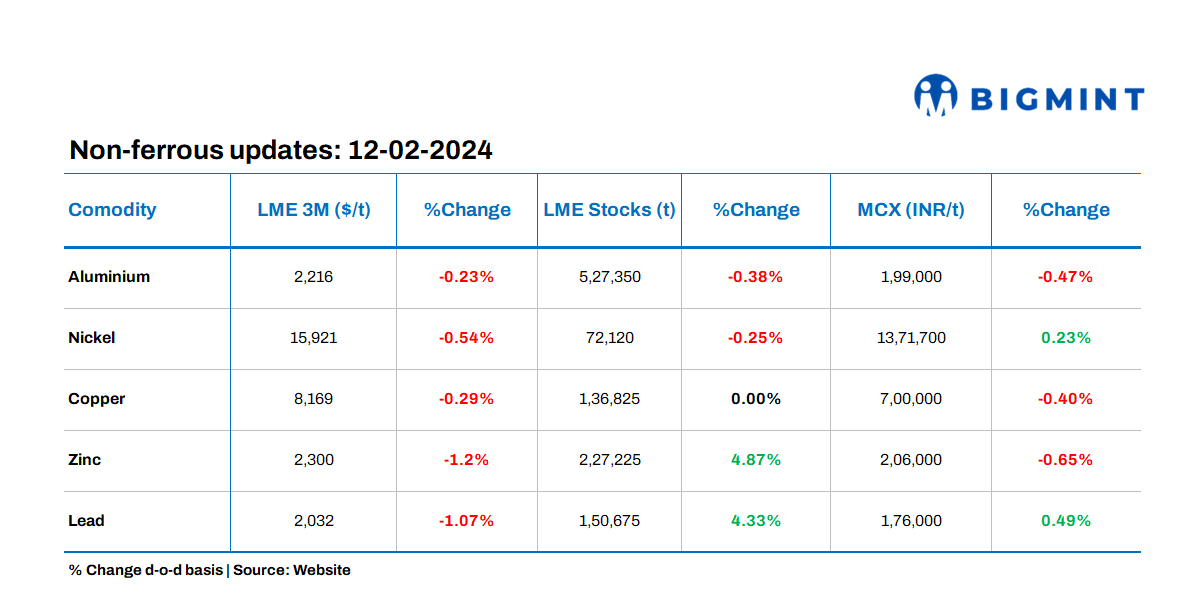The height and width of the screenshot is (600, 1200).
Task: Click the Zinc row label
Action: pos(85,460)
